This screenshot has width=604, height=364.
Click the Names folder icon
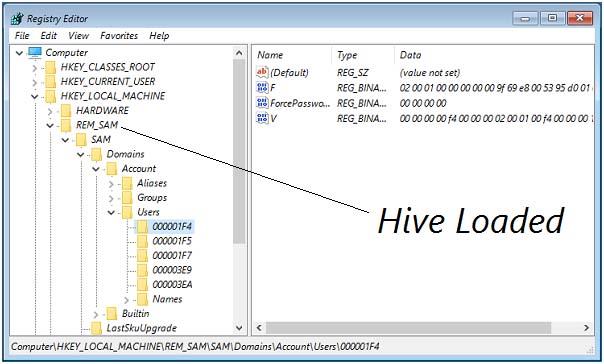click(x=142, y=299)
